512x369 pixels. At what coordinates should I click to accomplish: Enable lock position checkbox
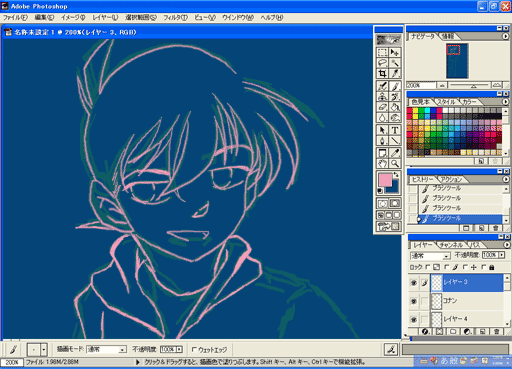pyautogui.click(x=465, y=267)
